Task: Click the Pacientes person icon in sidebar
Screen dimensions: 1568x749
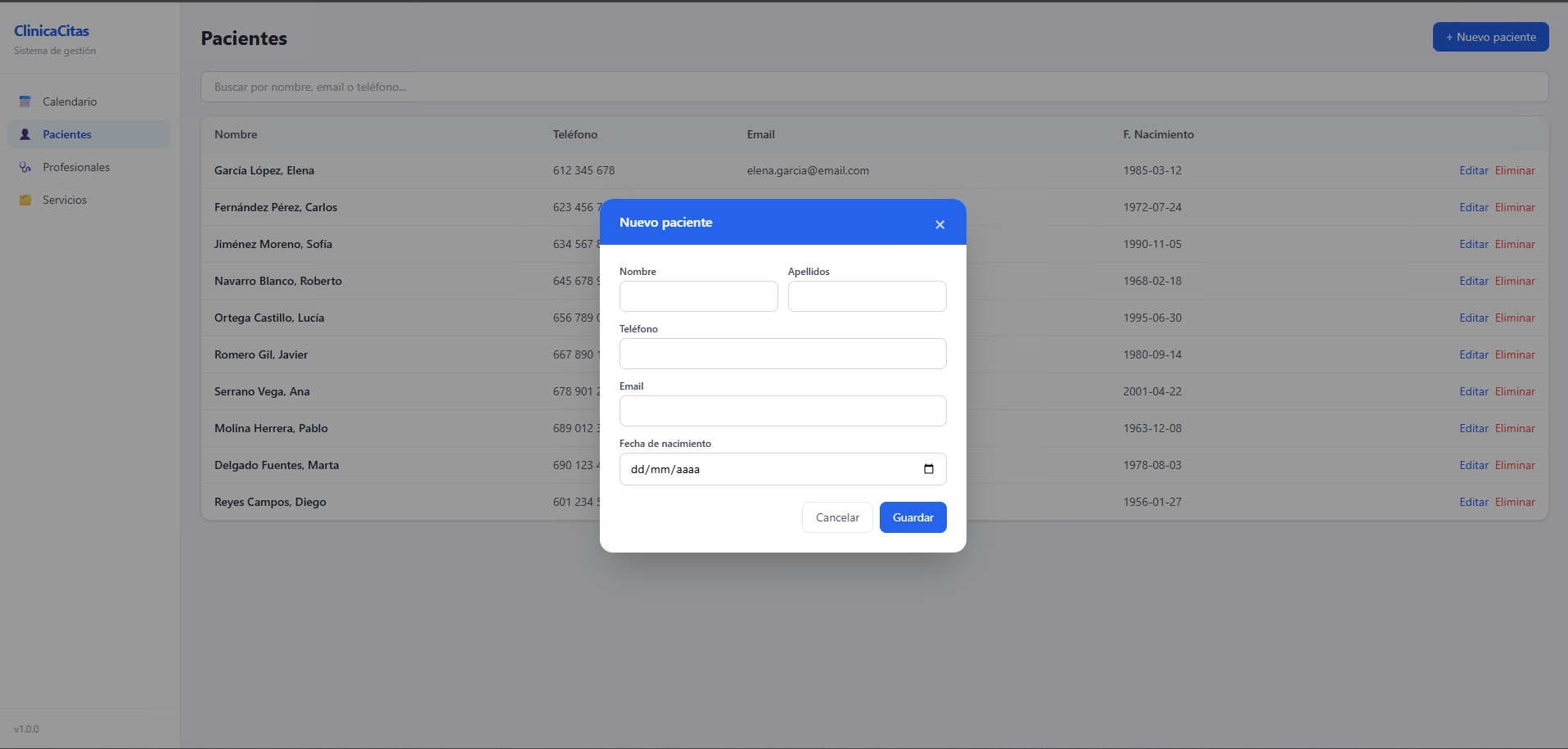Action: pyautogui.click(x=25, y=134)
